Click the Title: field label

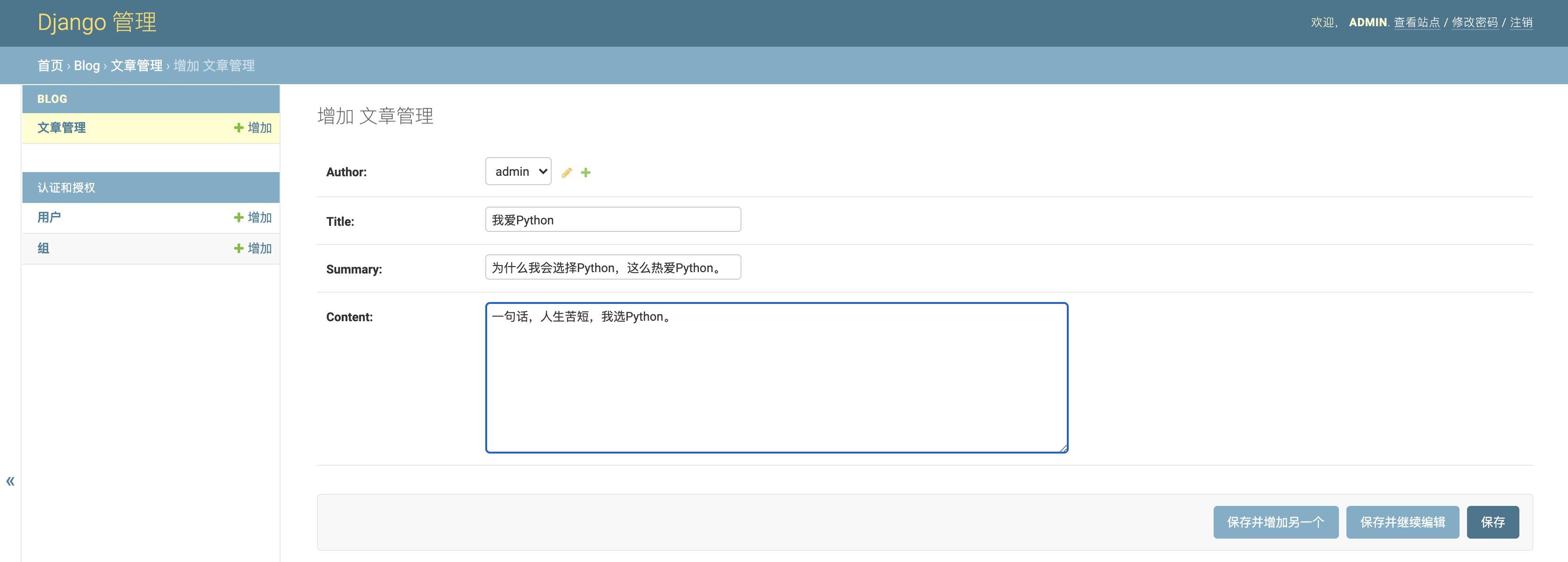pos(340,221)
